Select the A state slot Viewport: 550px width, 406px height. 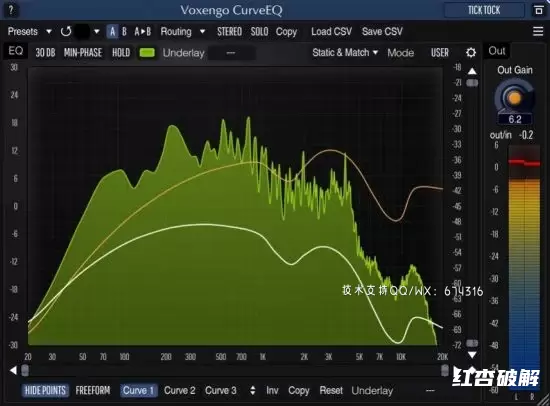point(112,32)
